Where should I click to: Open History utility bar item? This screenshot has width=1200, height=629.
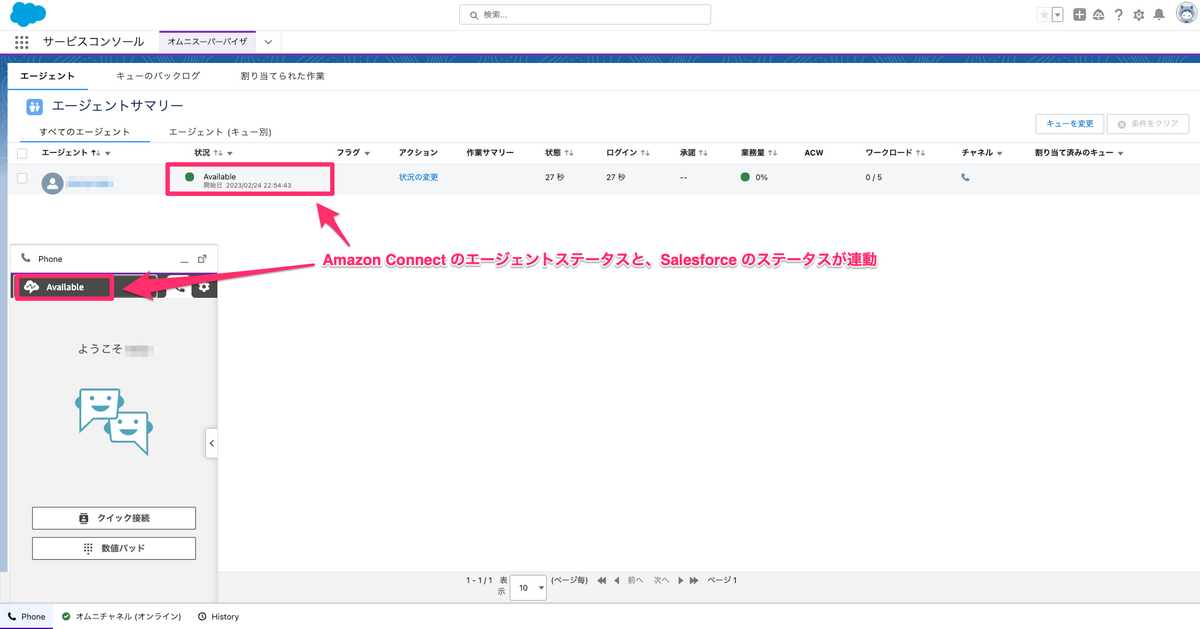click(x=219, y=617)
